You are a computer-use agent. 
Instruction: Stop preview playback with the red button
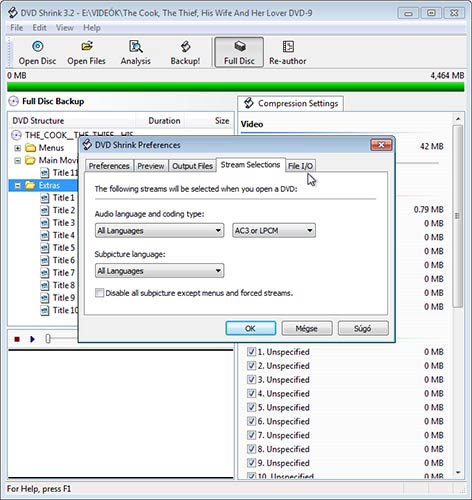coord(17,339)
